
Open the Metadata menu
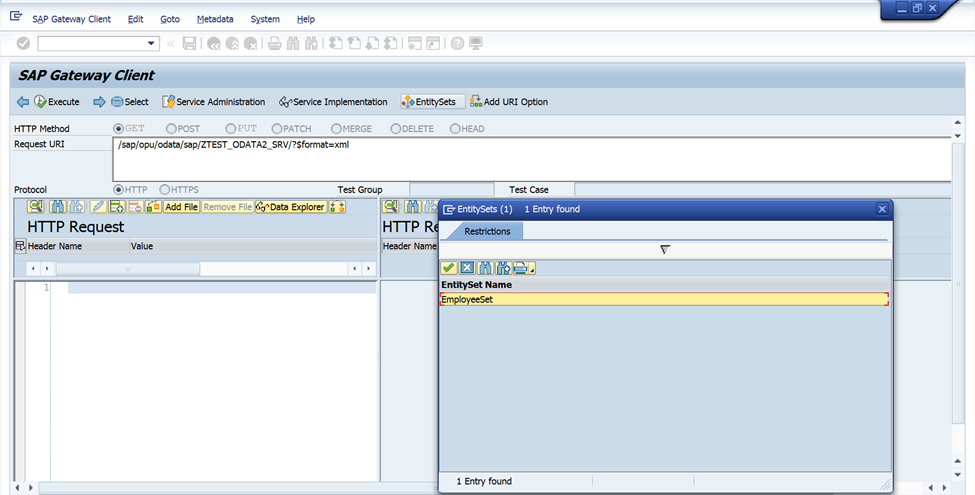[x=215, y=19]
